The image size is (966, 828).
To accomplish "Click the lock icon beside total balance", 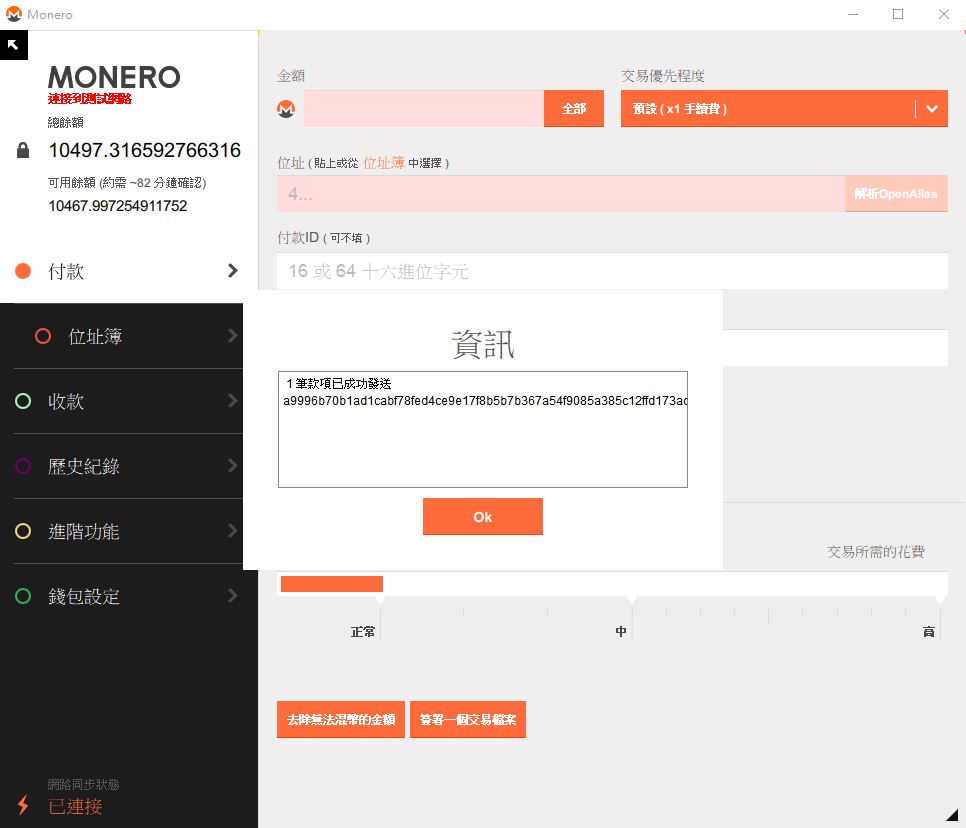I will pyautogui.click(x=23, y=150).
